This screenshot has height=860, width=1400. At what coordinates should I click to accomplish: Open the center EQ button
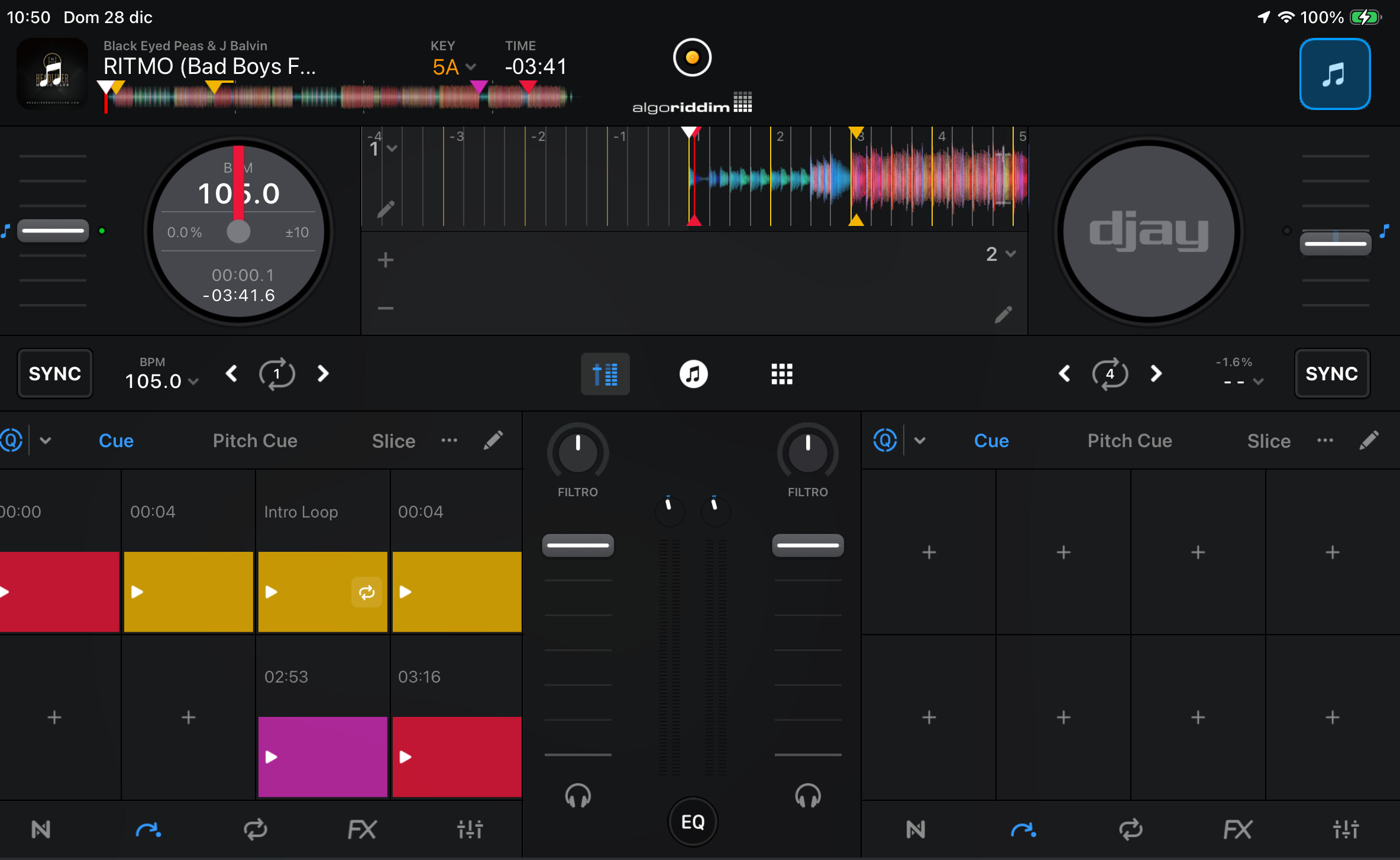(693, 822)
